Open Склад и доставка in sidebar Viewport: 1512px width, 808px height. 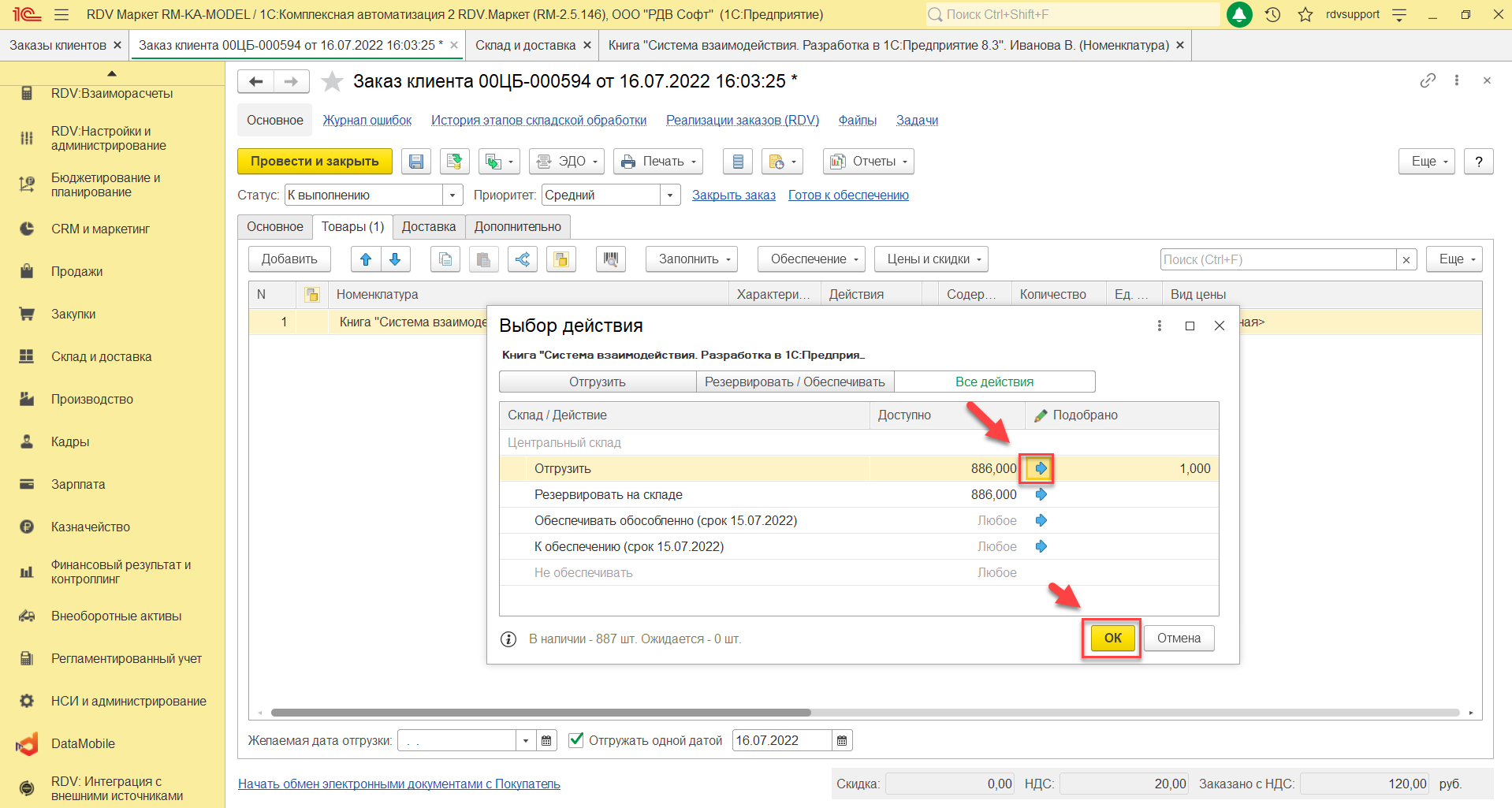[101, 356]
